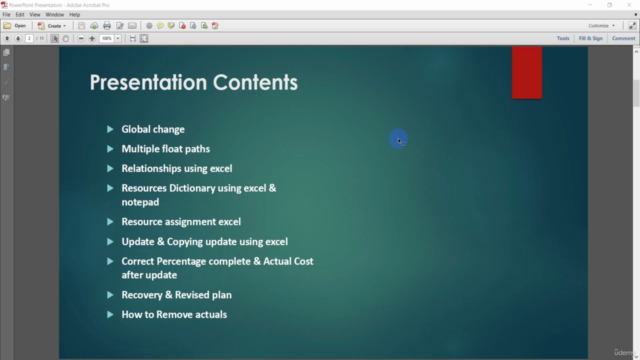Screen dimensions: 640x360
Task: Open the bookmarks sidebar panel
Action: tap(6, 67)
